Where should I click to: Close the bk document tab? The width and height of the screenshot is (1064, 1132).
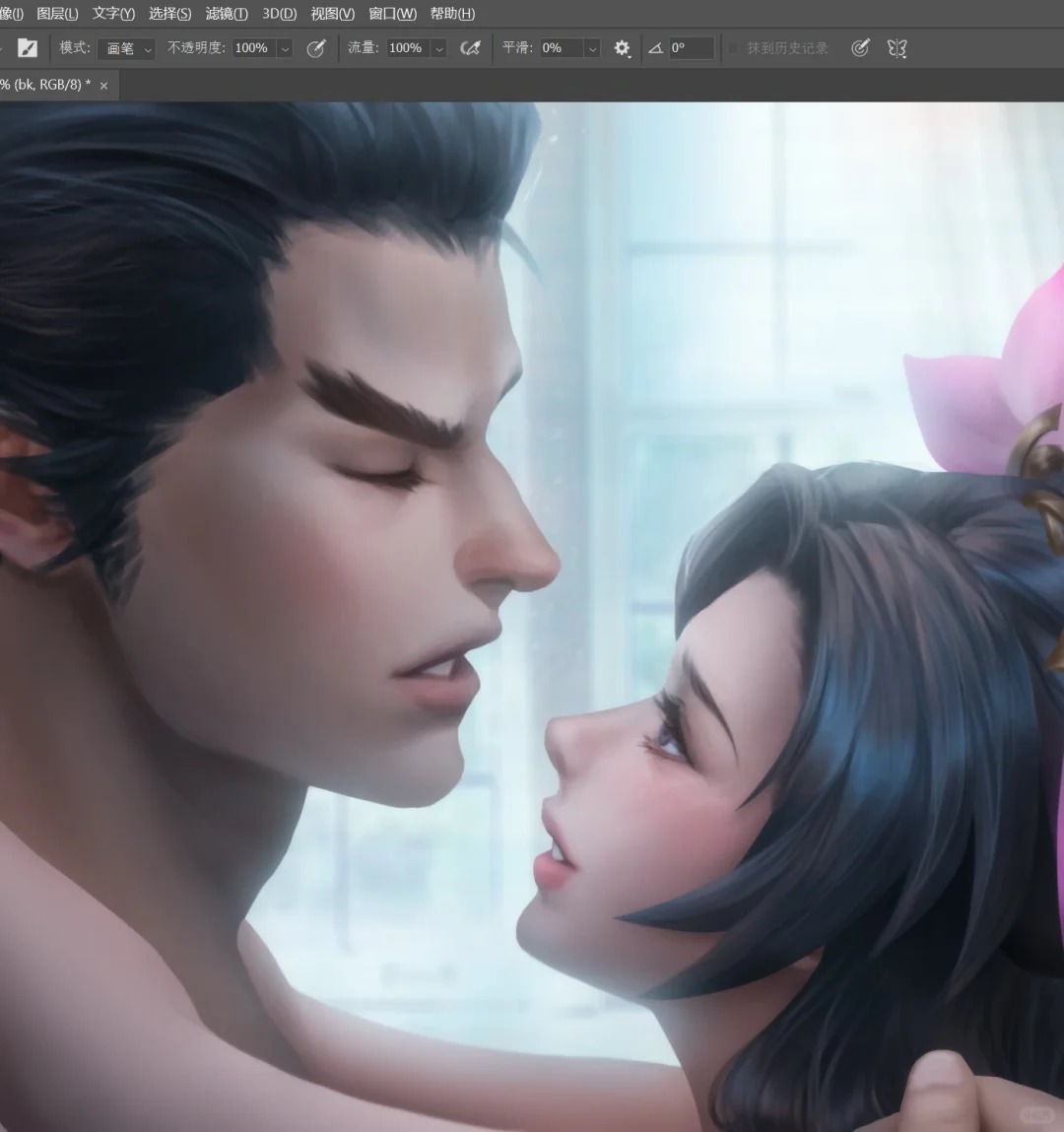click(104, 86)
